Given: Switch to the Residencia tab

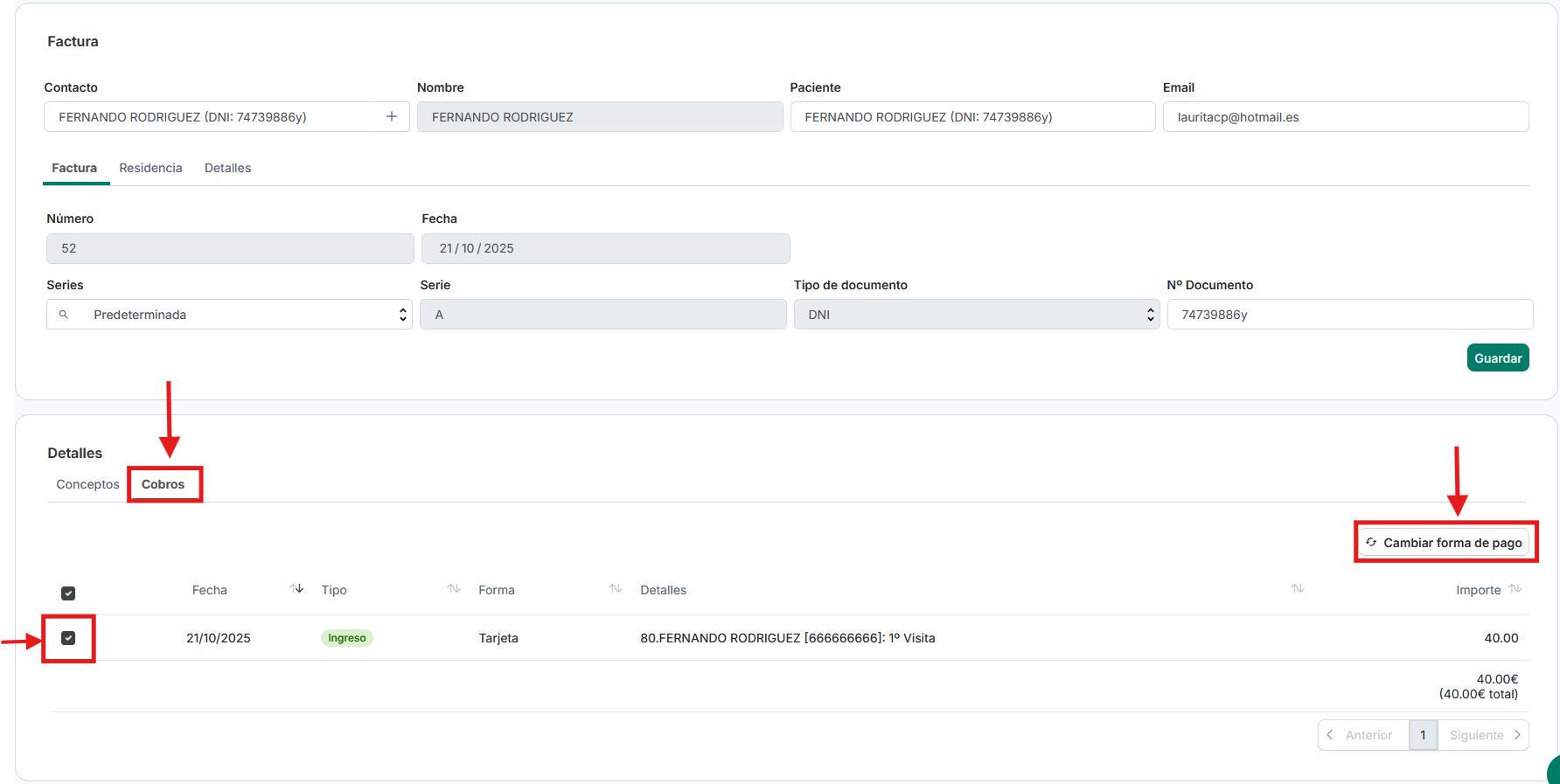Looking at the screenshot, I should coord(150,168).
